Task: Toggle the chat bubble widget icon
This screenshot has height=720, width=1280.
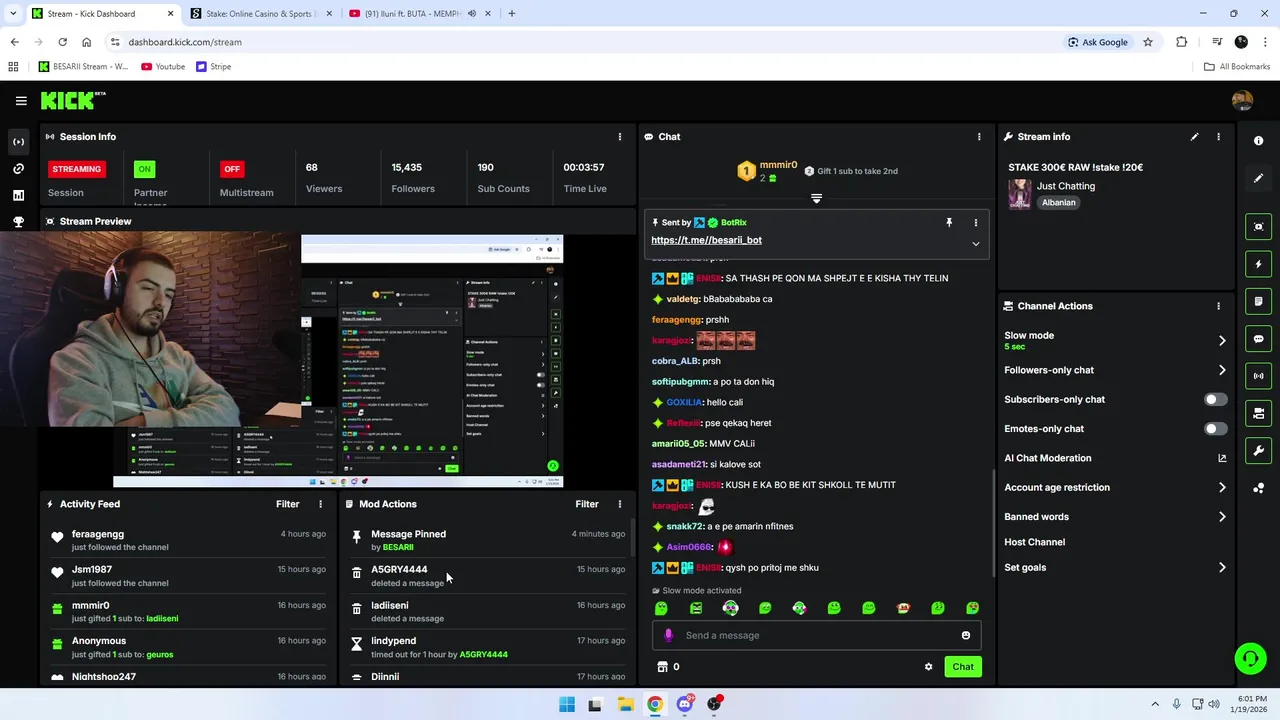Action: point(1258,339)
